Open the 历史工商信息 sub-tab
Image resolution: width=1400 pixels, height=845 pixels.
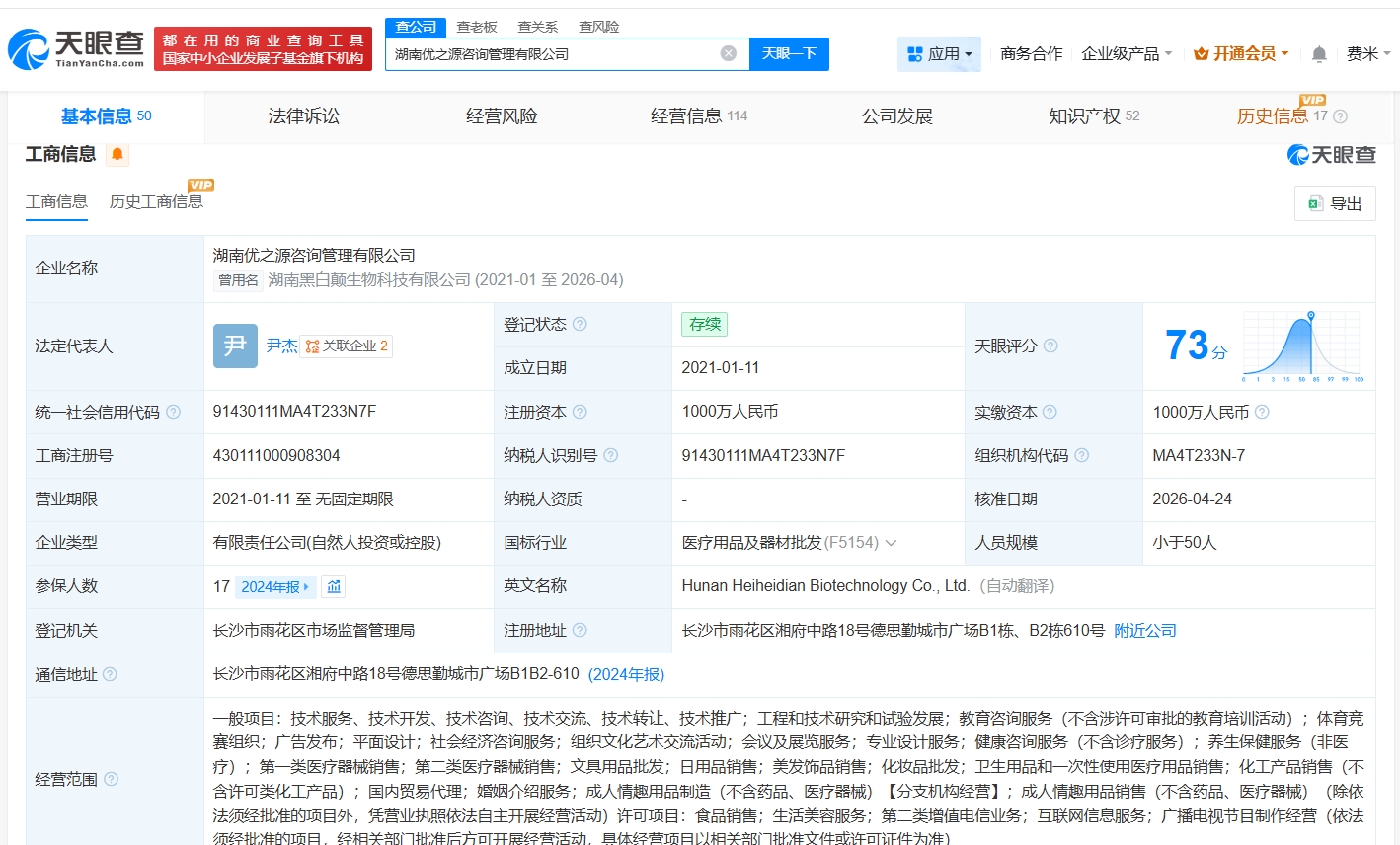coord(156,201)
